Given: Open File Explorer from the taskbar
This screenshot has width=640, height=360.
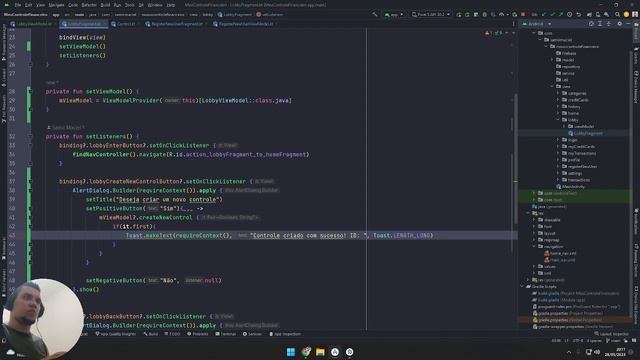Looking at the screenshot, I should click(x=320, y=352).
